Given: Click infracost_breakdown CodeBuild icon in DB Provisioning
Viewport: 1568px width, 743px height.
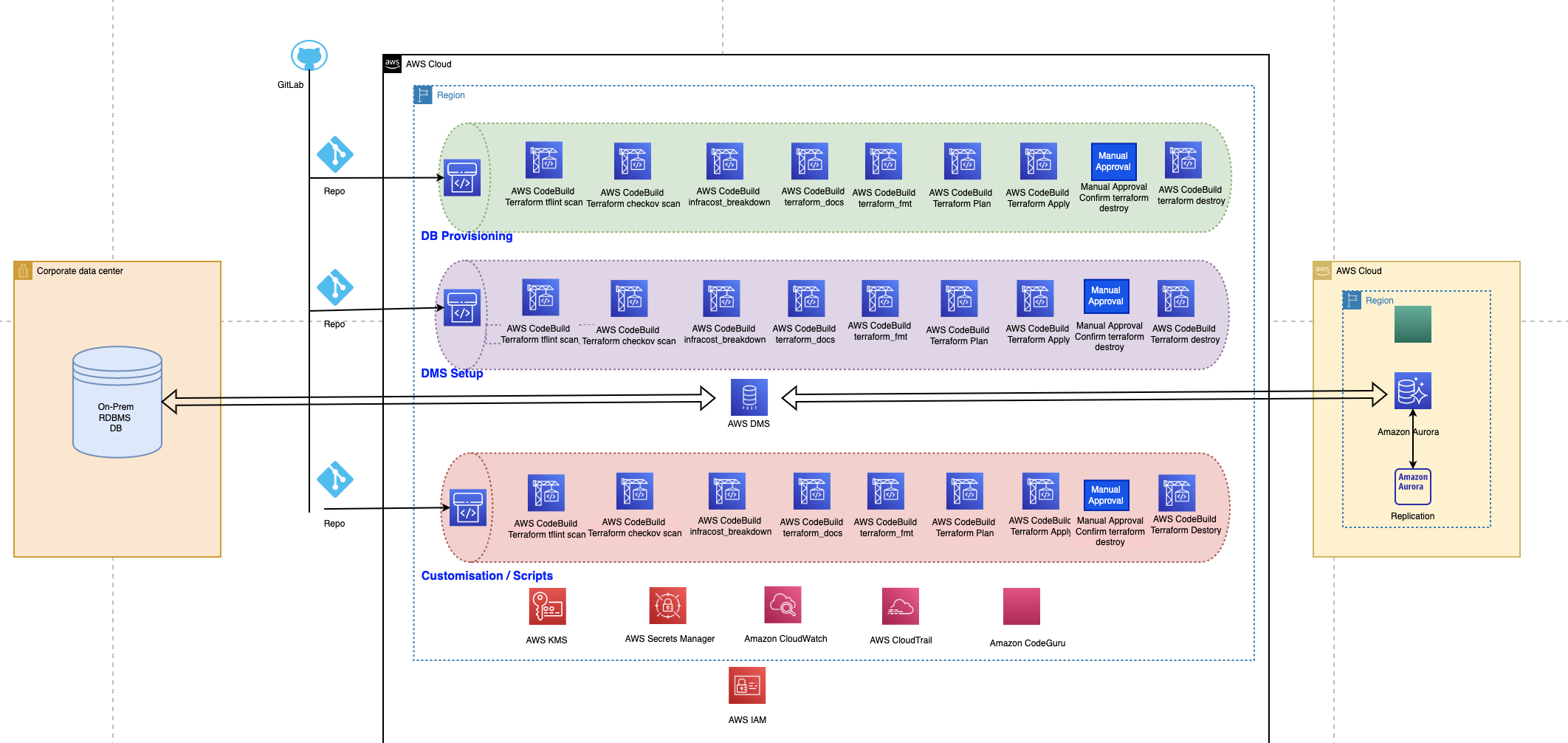Looking at the screenshot, I should tap(725, 161).
